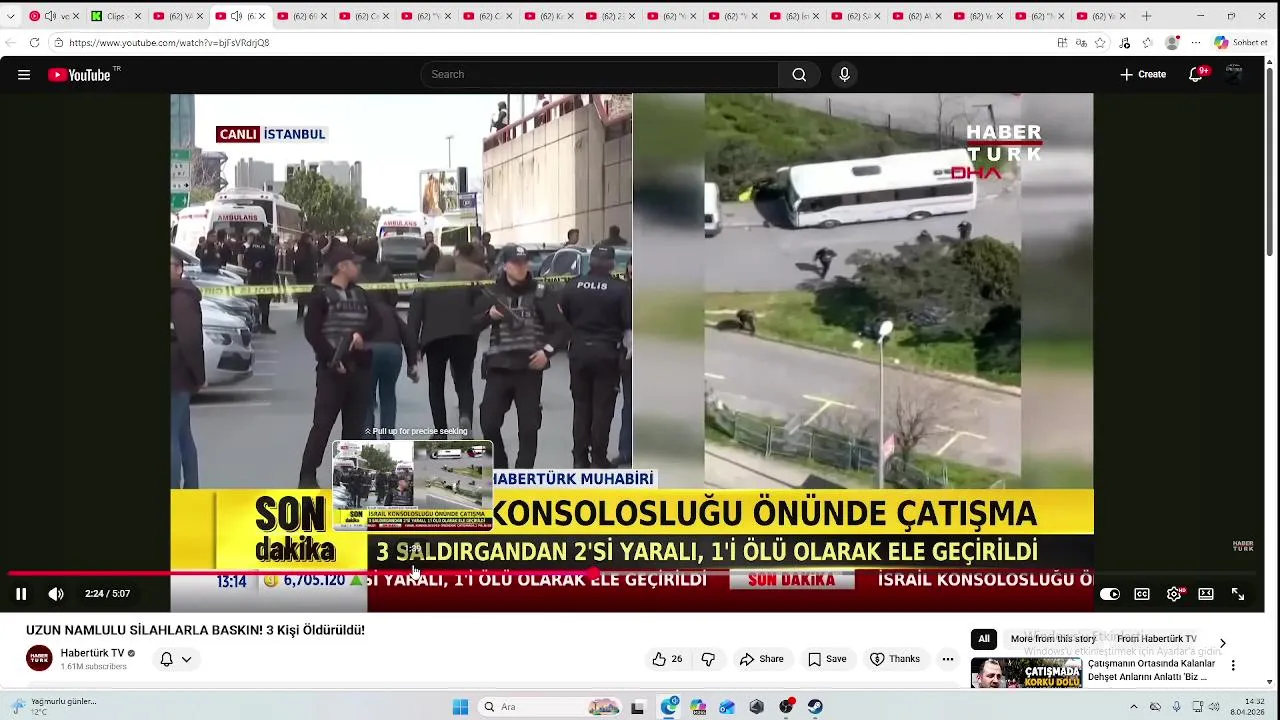
Task: Open the account avatar menu
Action: pos(1235,75)
